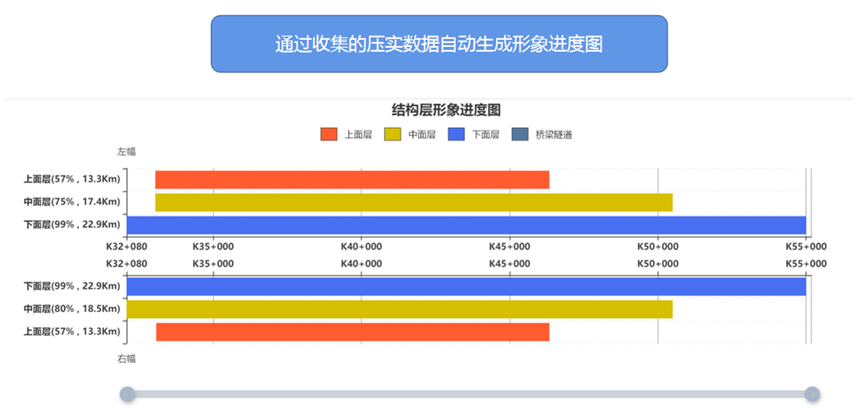This screenshot has width=860, height=412.
Task: Click K50+000 on the 右幅 chart axis
Action: 658,264
